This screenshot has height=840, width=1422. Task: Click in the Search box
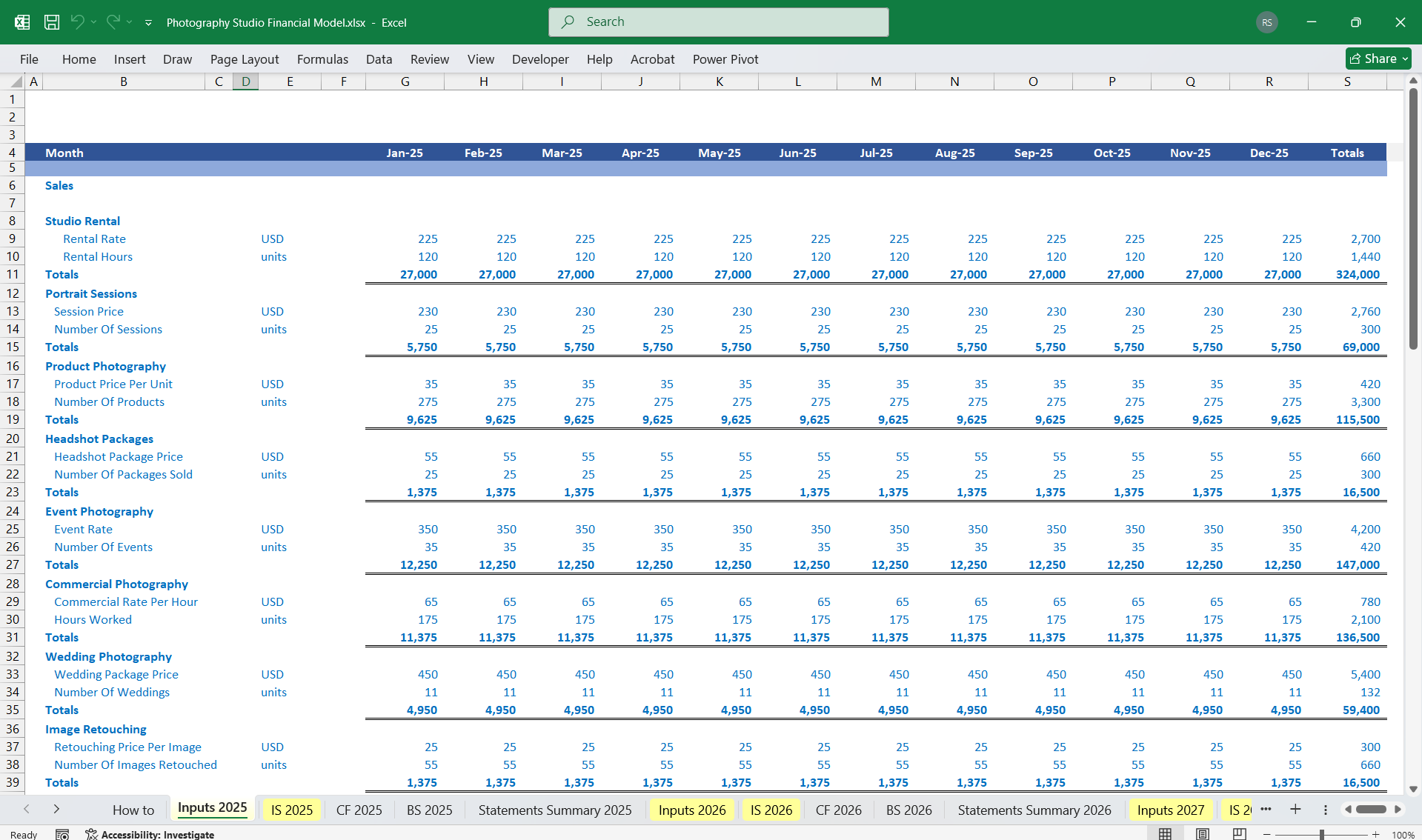coord(719,22)
